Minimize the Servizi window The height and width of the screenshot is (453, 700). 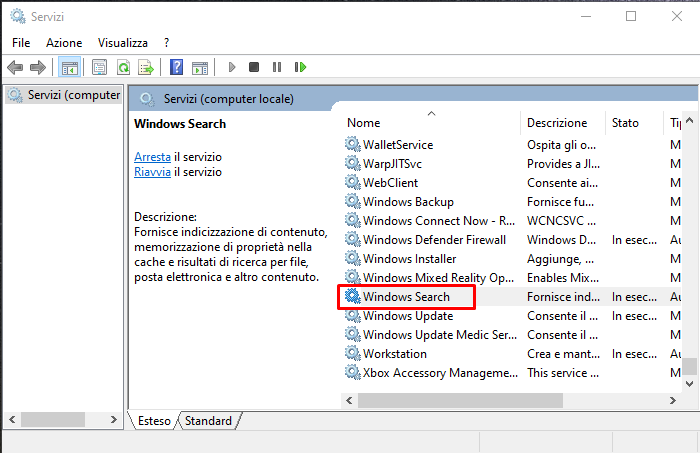point(586,16)
